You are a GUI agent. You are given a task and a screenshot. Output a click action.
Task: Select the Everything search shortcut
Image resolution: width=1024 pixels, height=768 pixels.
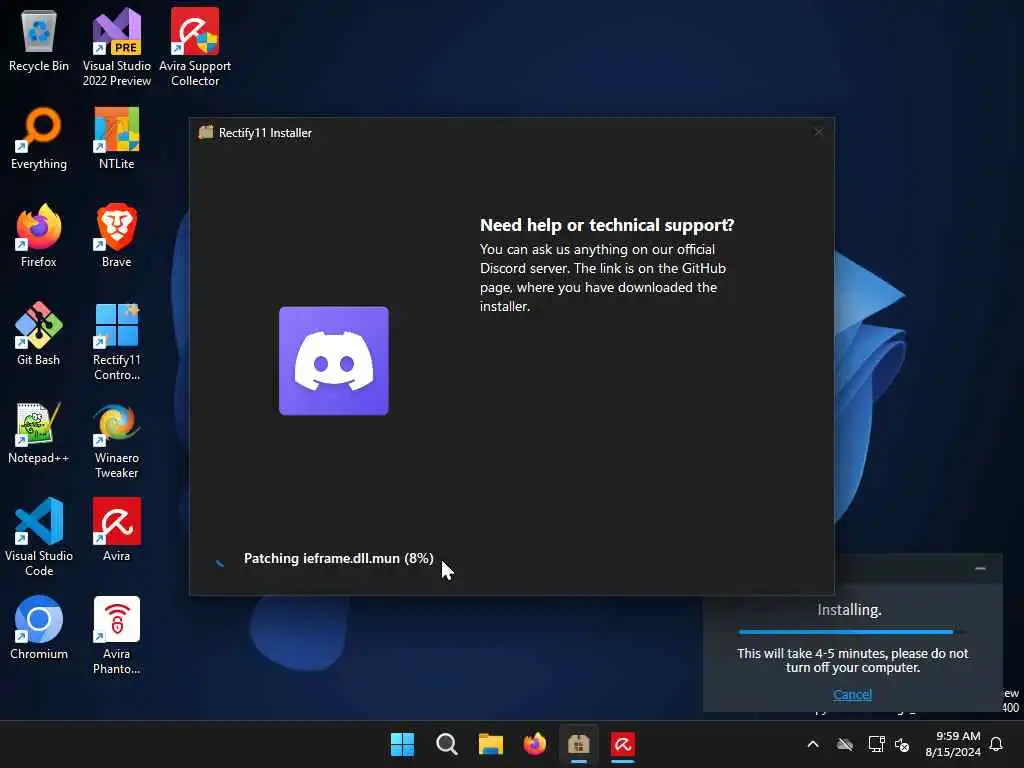[x=39, y=138]
